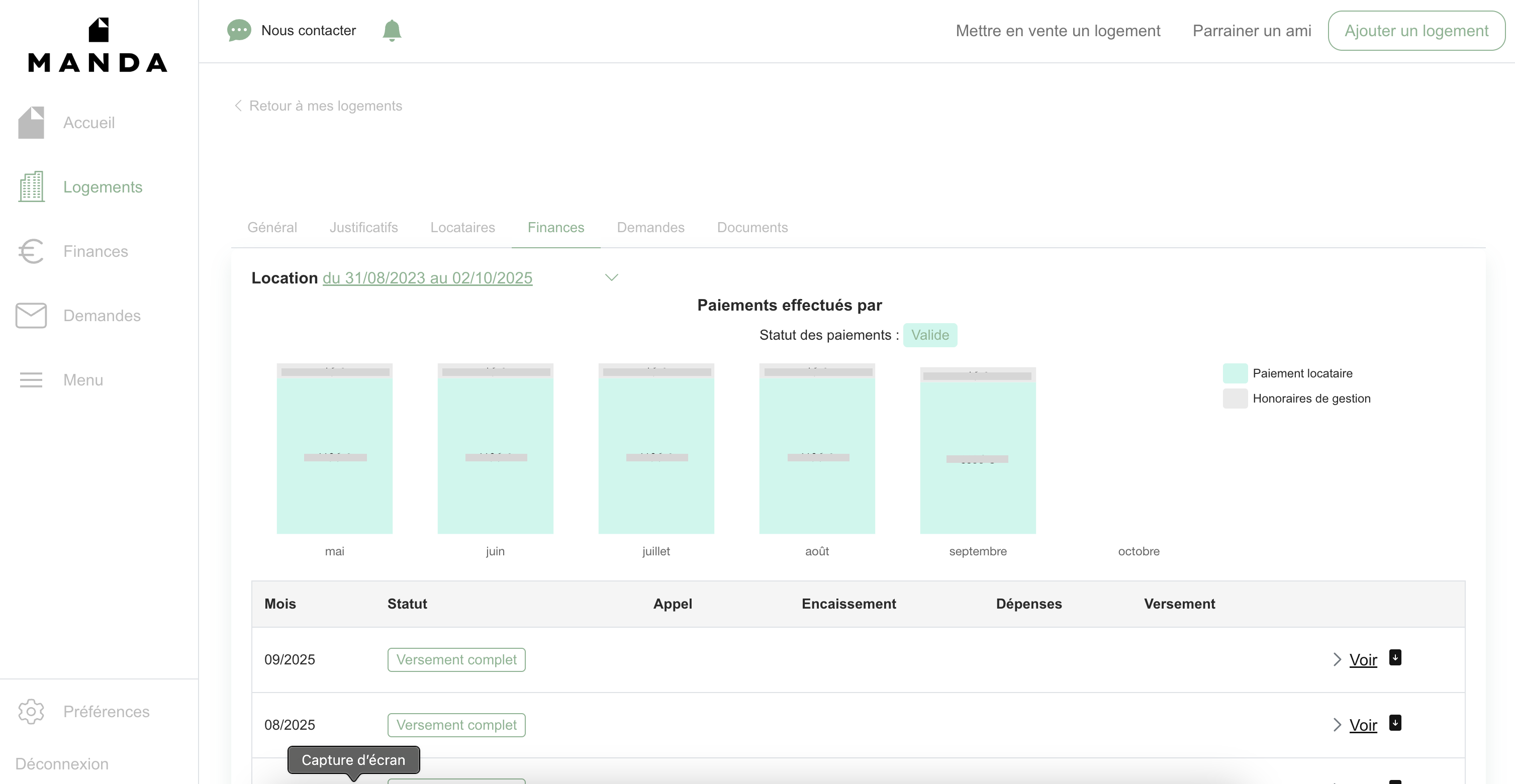Download the 08/2025 statement
Image resolution: width=1515 pixels, height=784 pixels.
(x=1395, y=723)
